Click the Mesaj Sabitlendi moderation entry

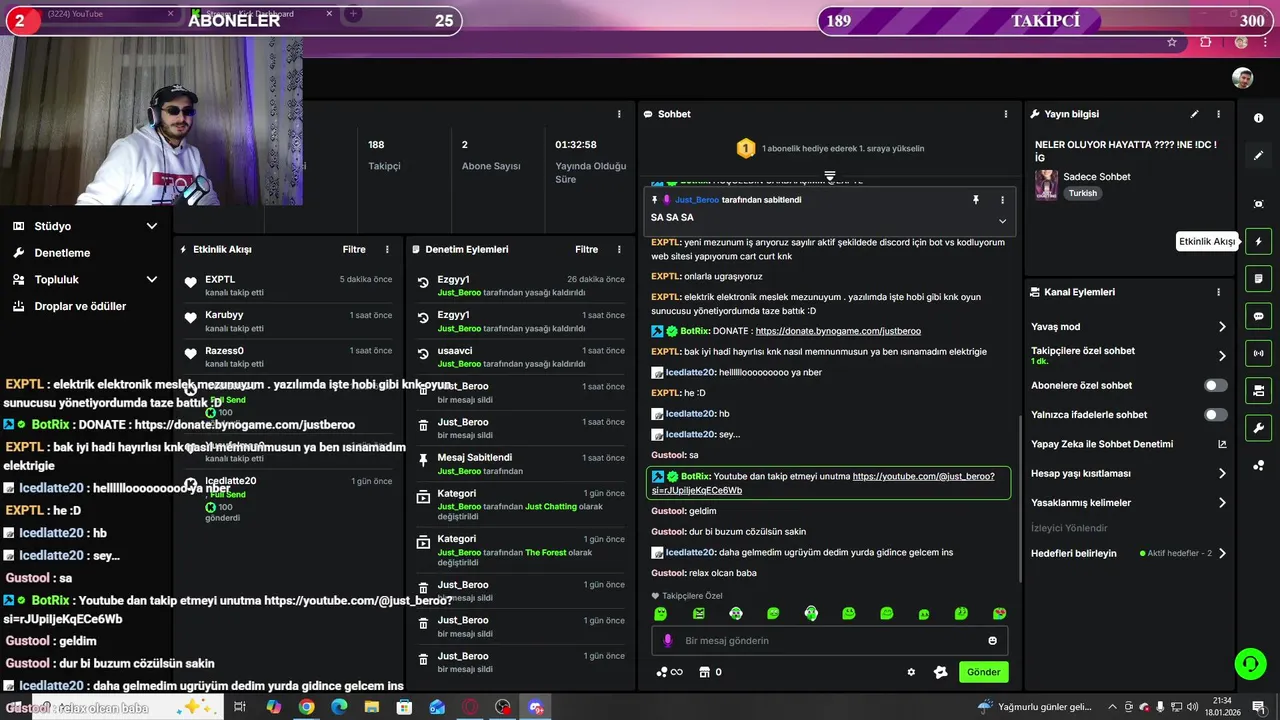click(520, 464)
